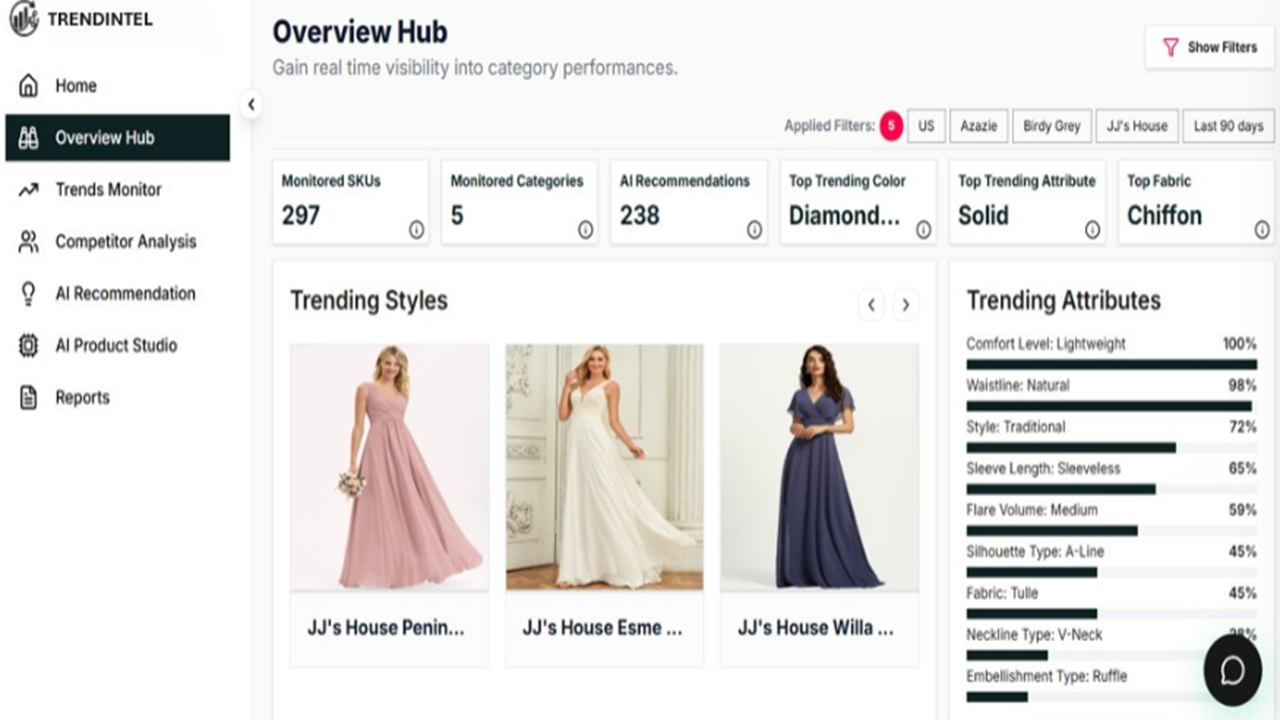The height and width of the screenshot is (720, 1280).
Task: Click the Home house icon in sidebar
Action: tap(29, 86)
